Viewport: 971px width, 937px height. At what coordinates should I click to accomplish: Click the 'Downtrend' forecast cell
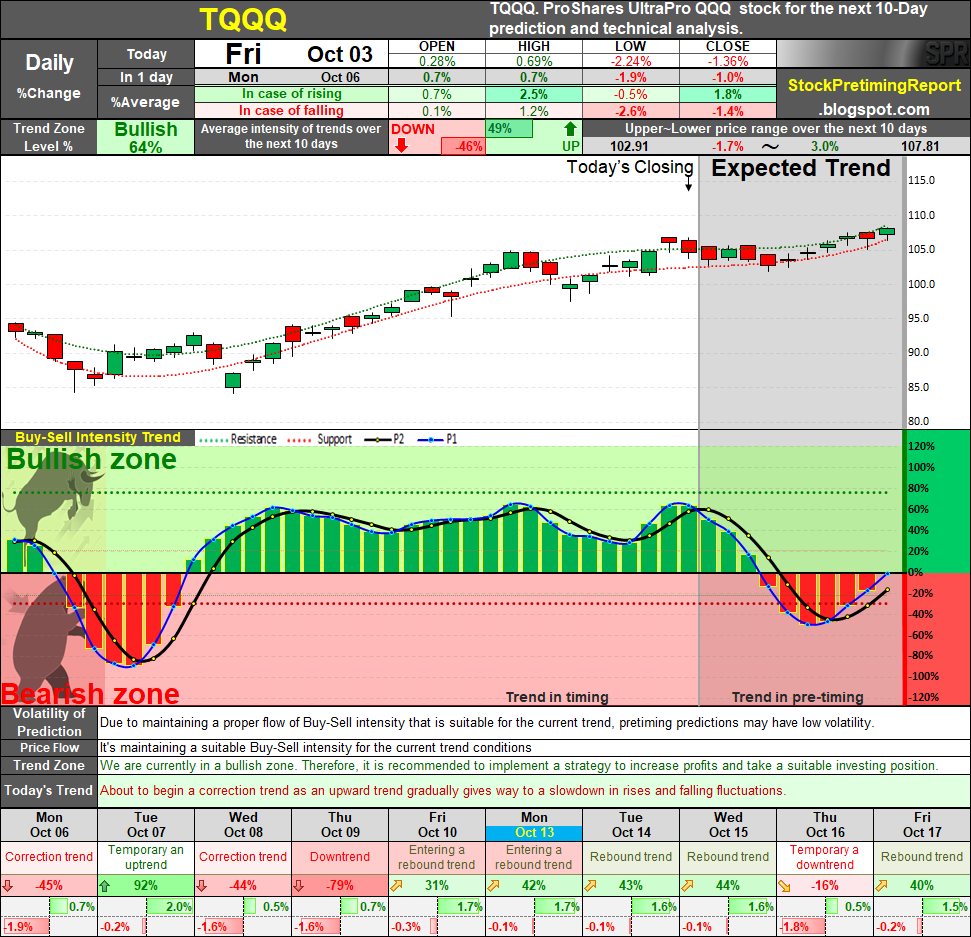340,857
